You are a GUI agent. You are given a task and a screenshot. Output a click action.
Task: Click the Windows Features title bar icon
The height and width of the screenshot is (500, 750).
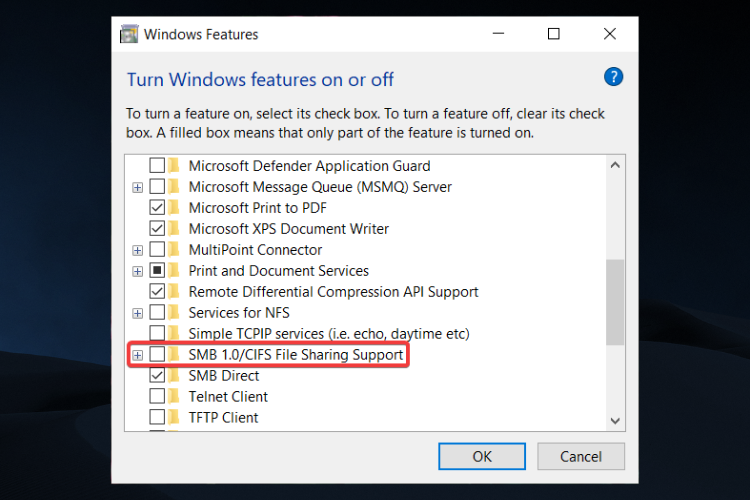tap(129, 34)
